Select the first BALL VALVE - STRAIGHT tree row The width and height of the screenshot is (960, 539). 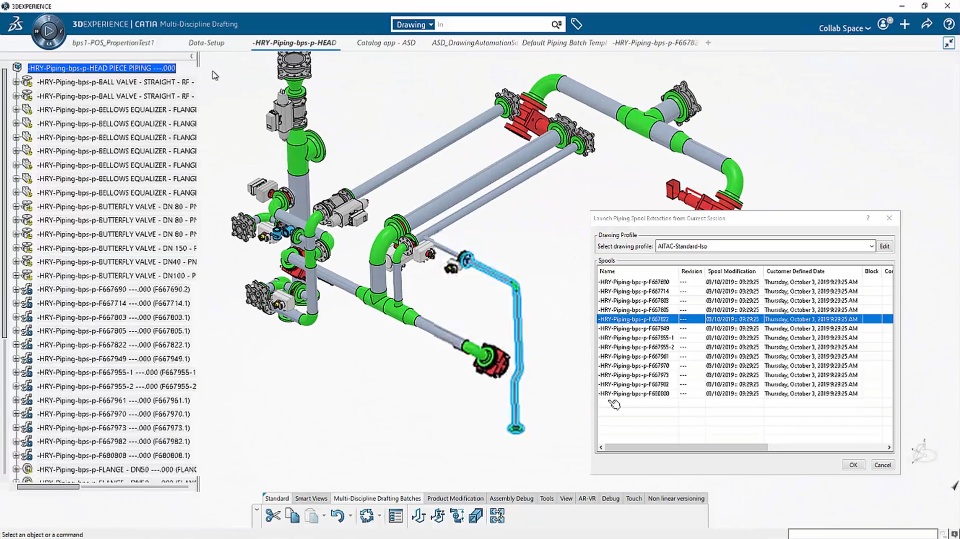(x=116, y=81)
